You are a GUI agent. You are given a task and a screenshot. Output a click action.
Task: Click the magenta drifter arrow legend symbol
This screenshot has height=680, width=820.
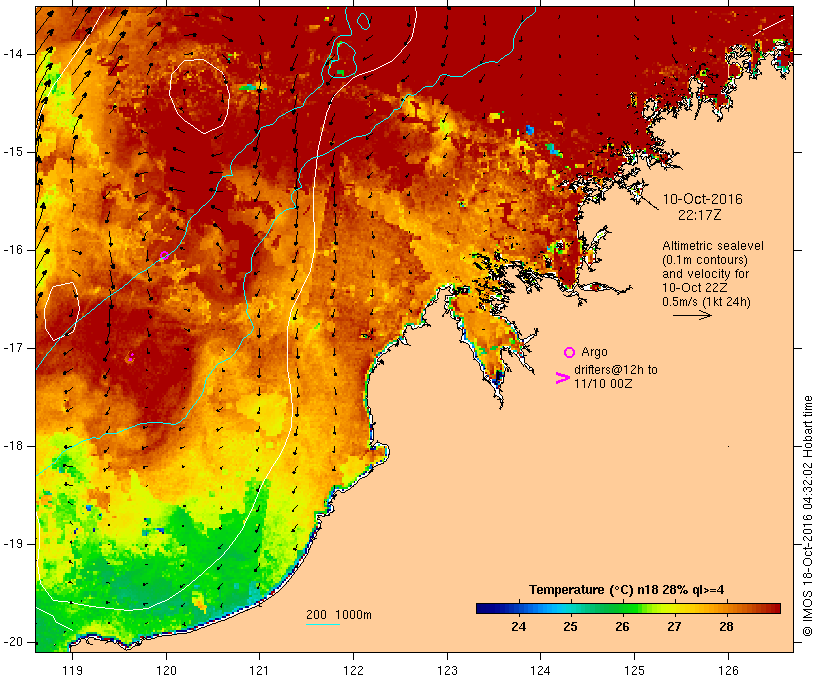click(562, 378)
